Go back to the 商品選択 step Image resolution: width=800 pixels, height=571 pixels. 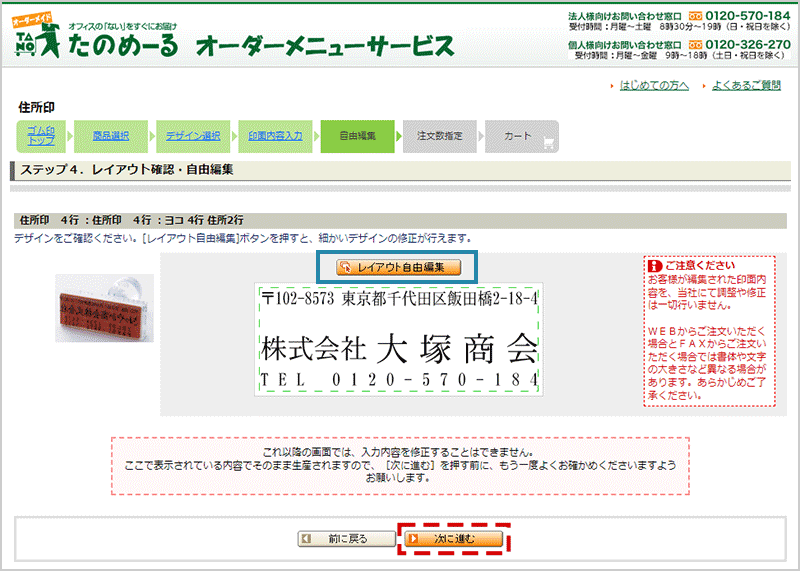coord(111,136)
